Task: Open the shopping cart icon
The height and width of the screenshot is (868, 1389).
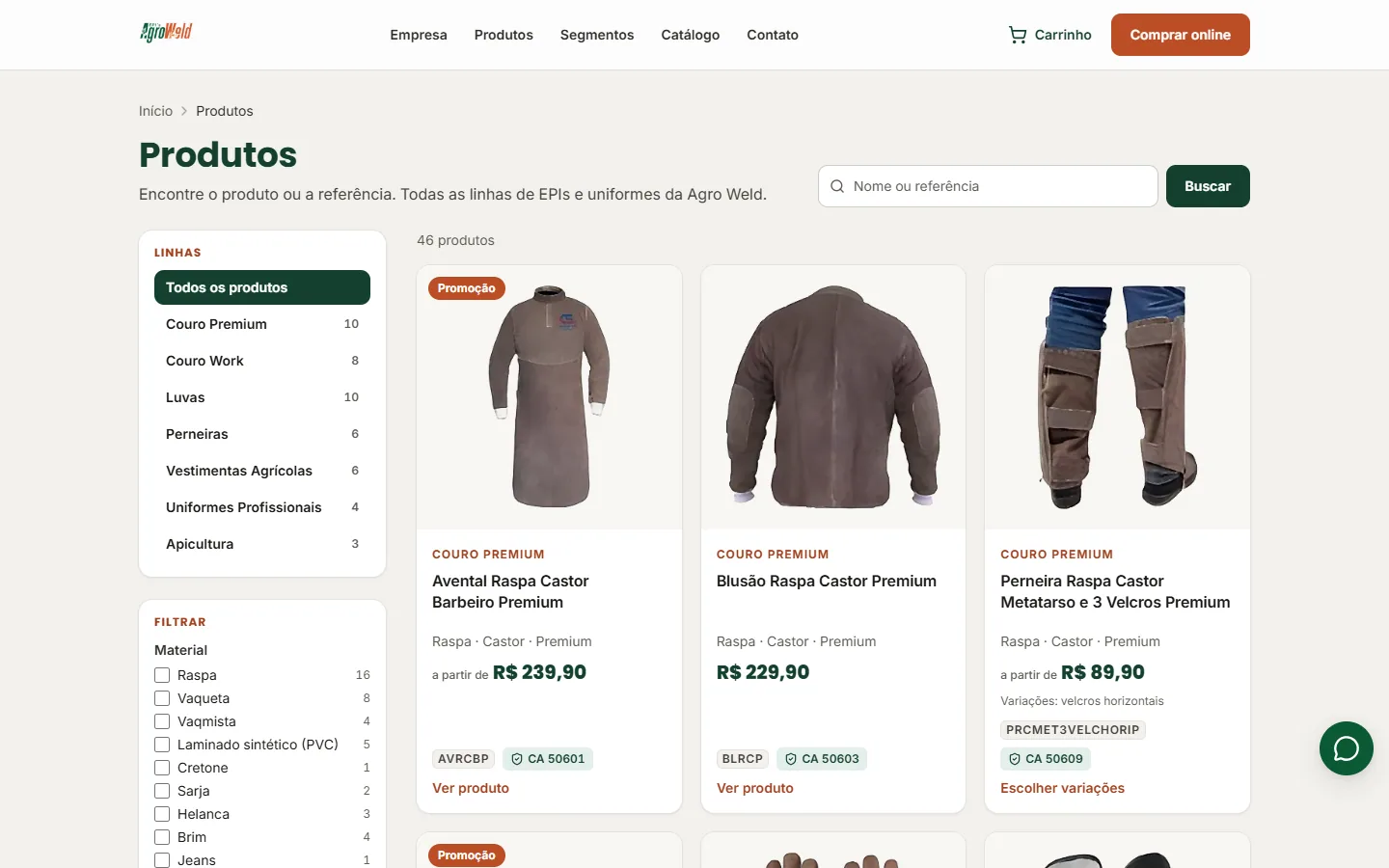Action: (x=1018, y=35)
